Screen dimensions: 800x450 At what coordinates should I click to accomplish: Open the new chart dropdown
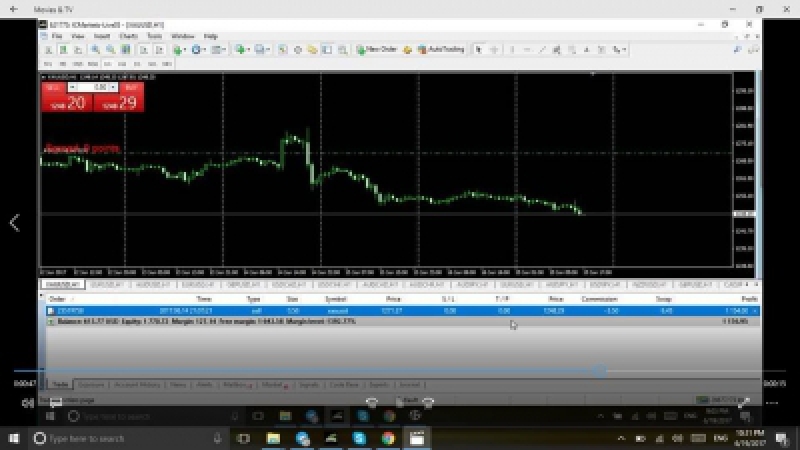tap(242, 50)
